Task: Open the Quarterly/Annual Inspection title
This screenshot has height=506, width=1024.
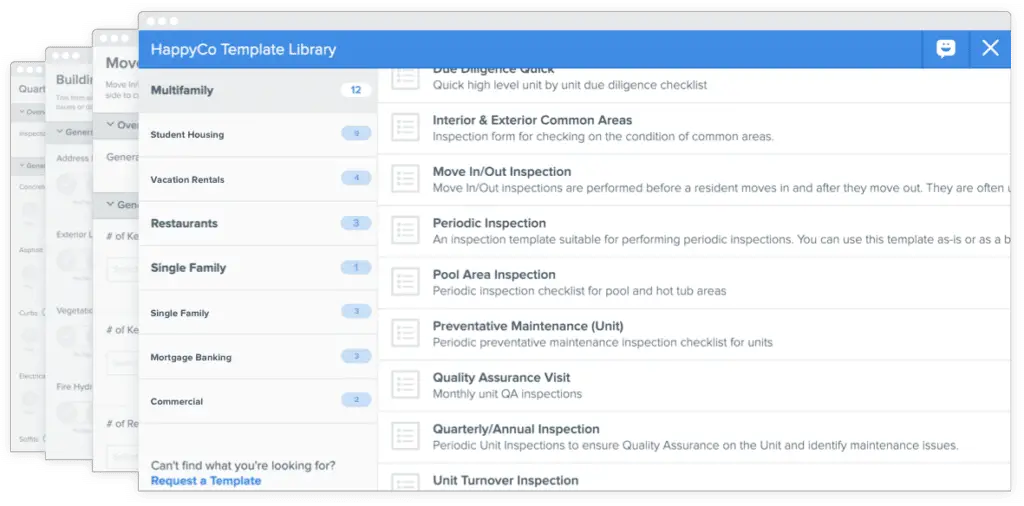Action: (516, 429)
